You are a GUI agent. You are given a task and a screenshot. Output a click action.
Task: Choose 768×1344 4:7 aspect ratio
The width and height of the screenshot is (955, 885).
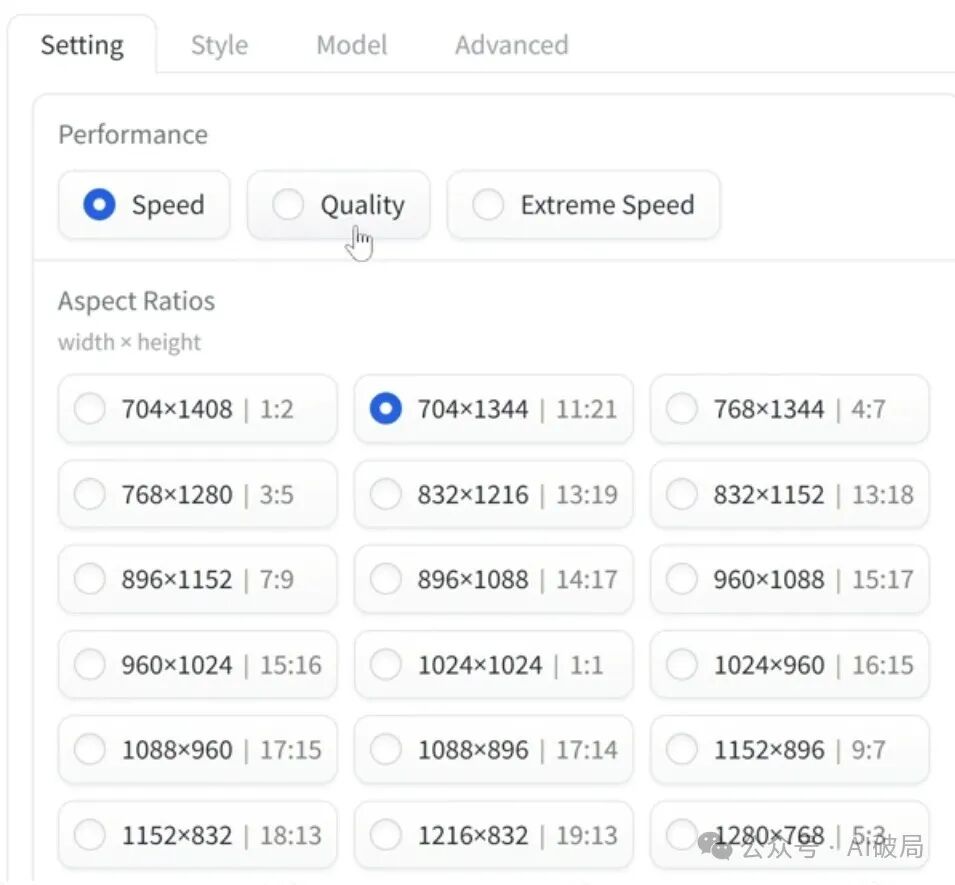(x=789, y=409)
